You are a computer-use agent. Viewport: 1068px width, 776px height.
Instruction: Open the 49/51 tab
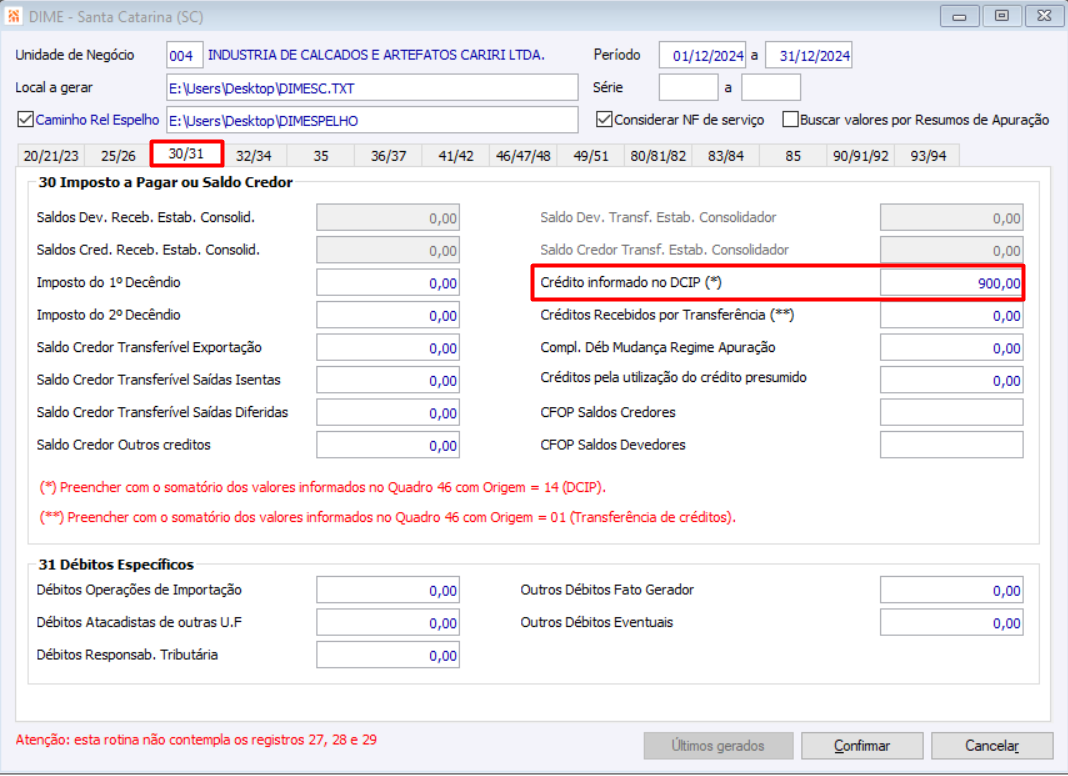point(591,156)
